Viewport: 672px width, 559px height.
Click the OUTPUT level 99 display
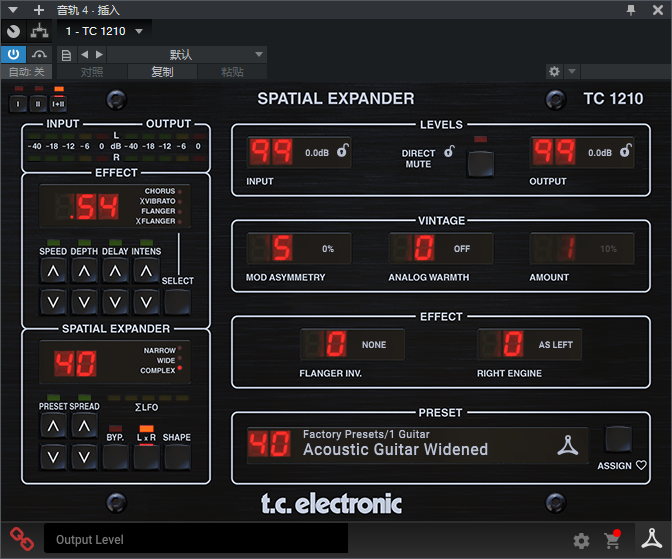point(554,152)
